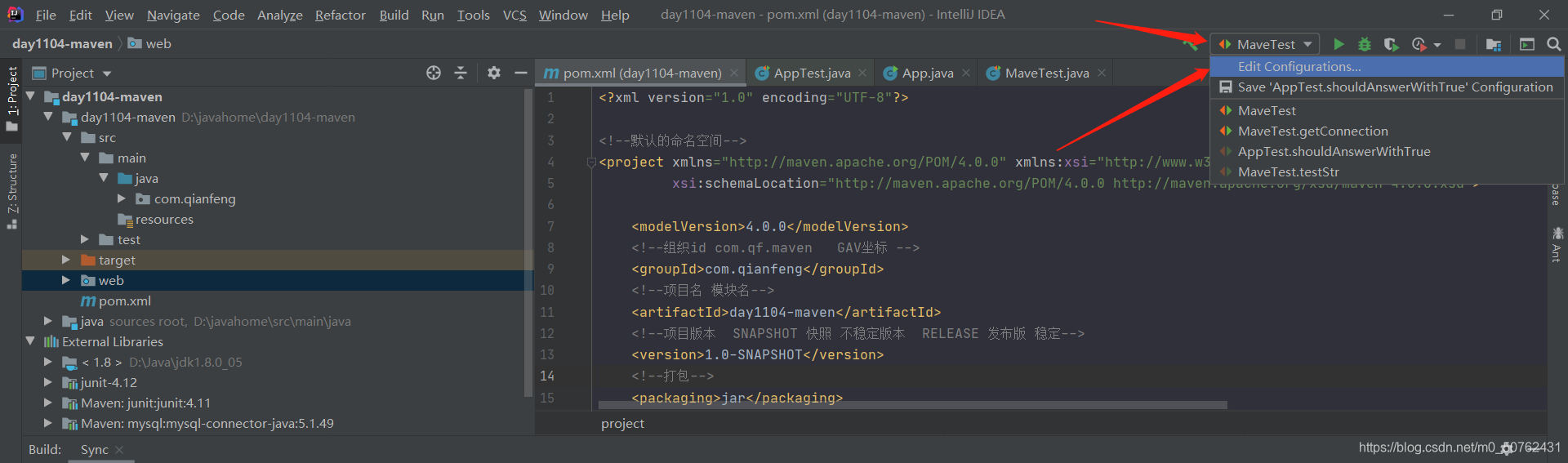Click the Stop square button in toolbar
The width and height of the screenshot is (1568, 463).
1460,44
